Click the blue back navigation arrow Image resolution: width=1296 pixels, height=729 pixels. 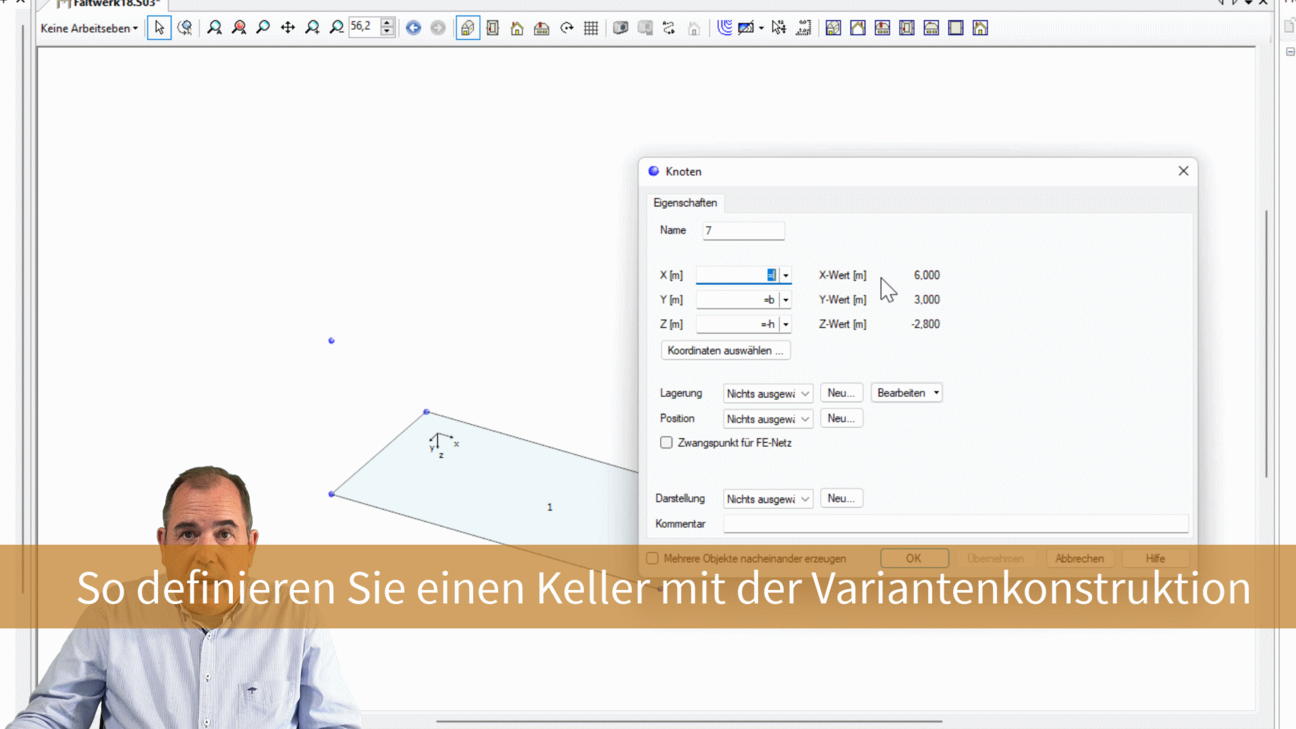pos(413,28)
